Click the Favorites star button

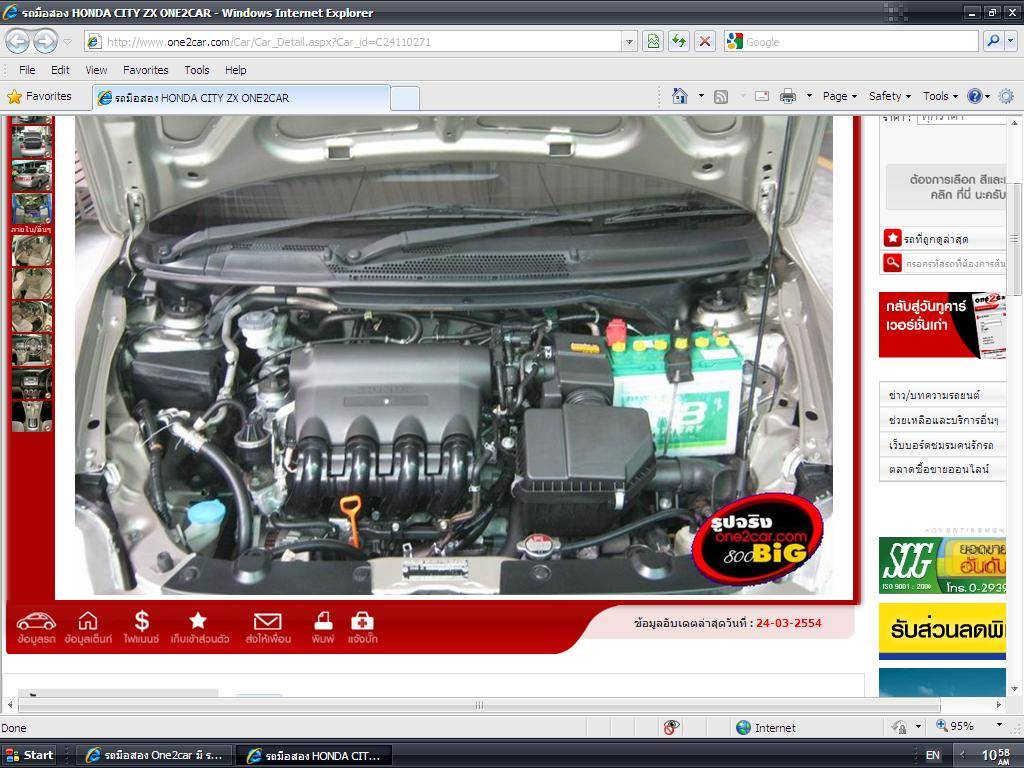click(40, 96)
